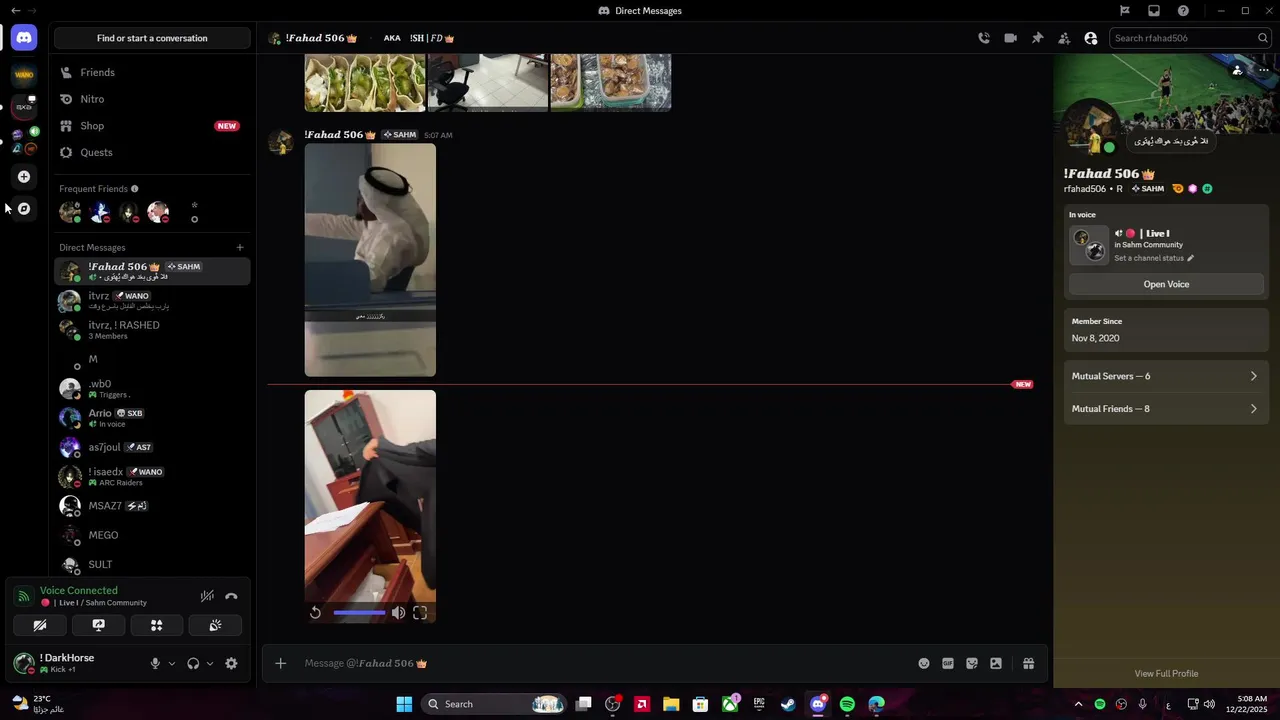Disconnect from voice call
Screen dimensions: 1280x720
click(x=231, y=596)
